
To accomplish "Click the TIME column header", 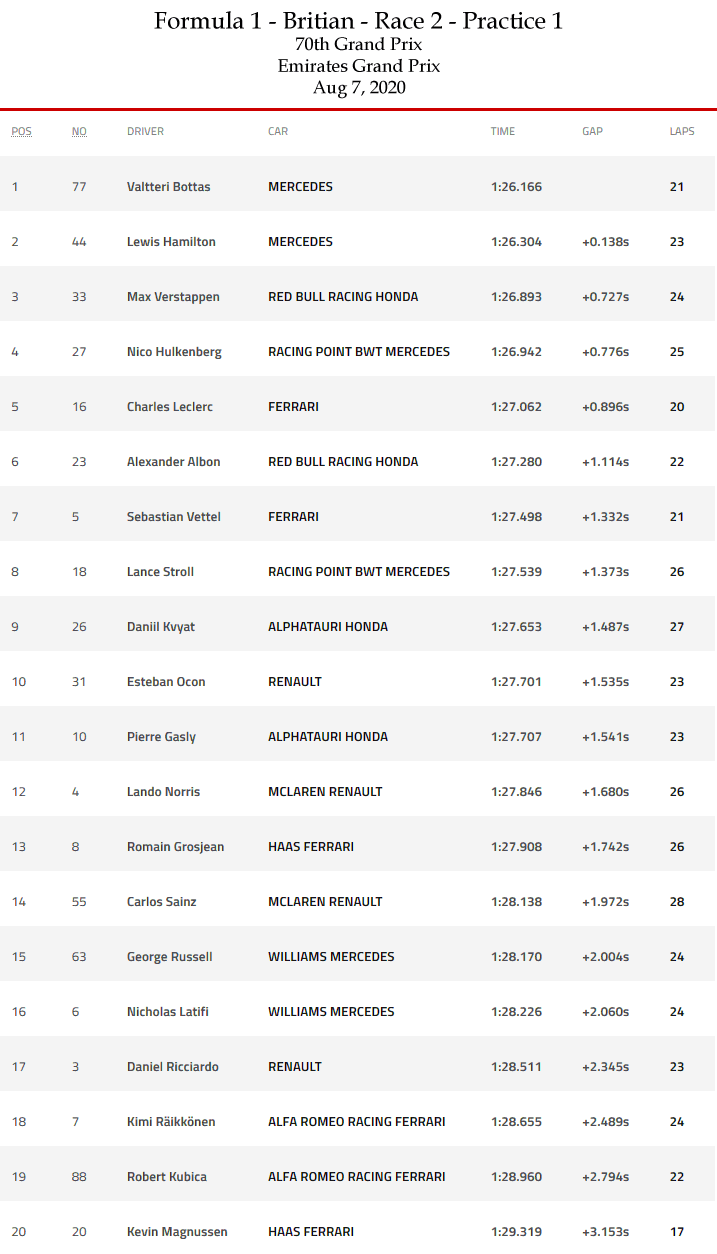I will click(502, 132).
